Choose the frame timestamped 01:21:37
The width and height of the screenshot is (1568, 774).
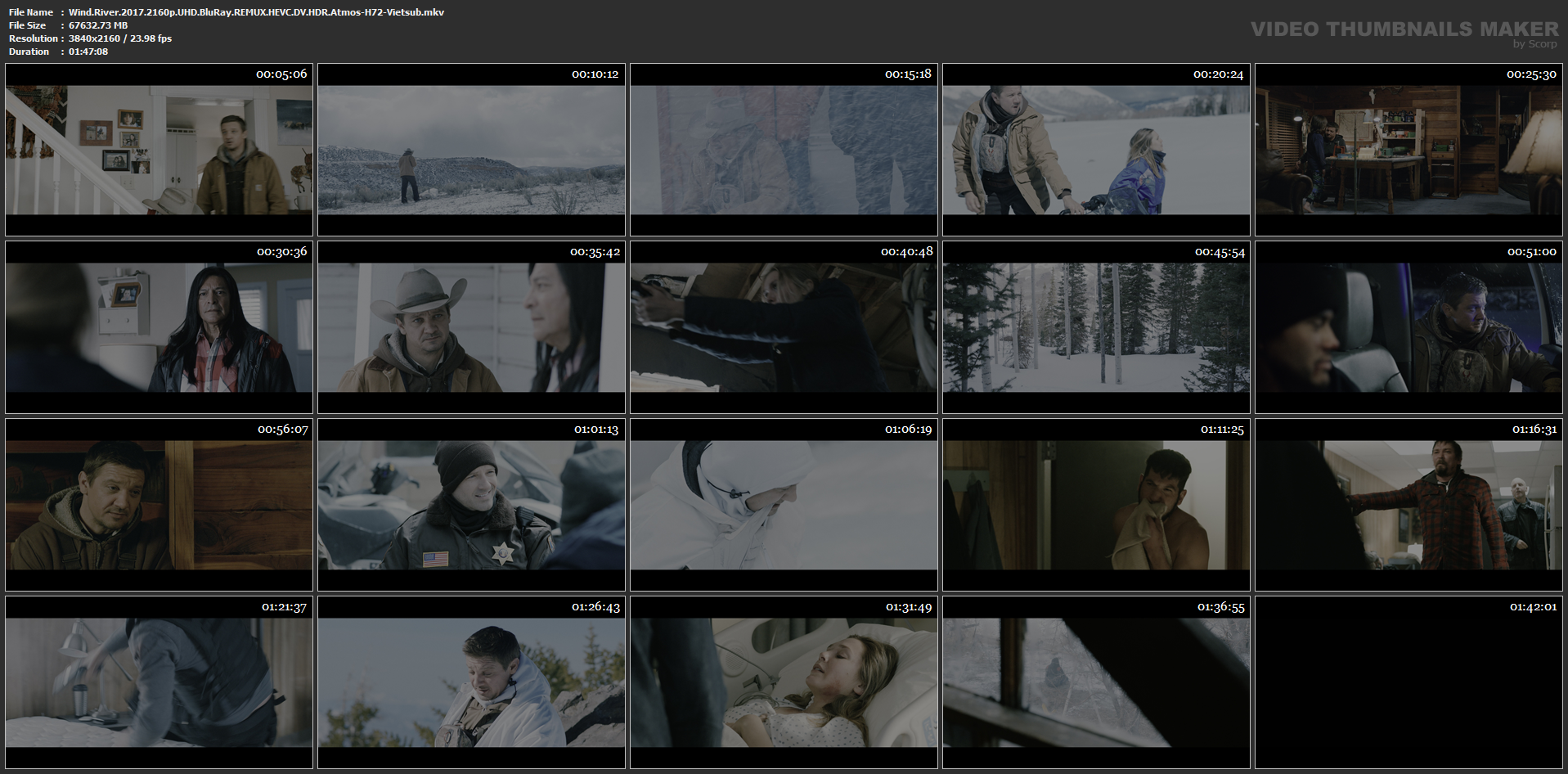pos(159,682)
